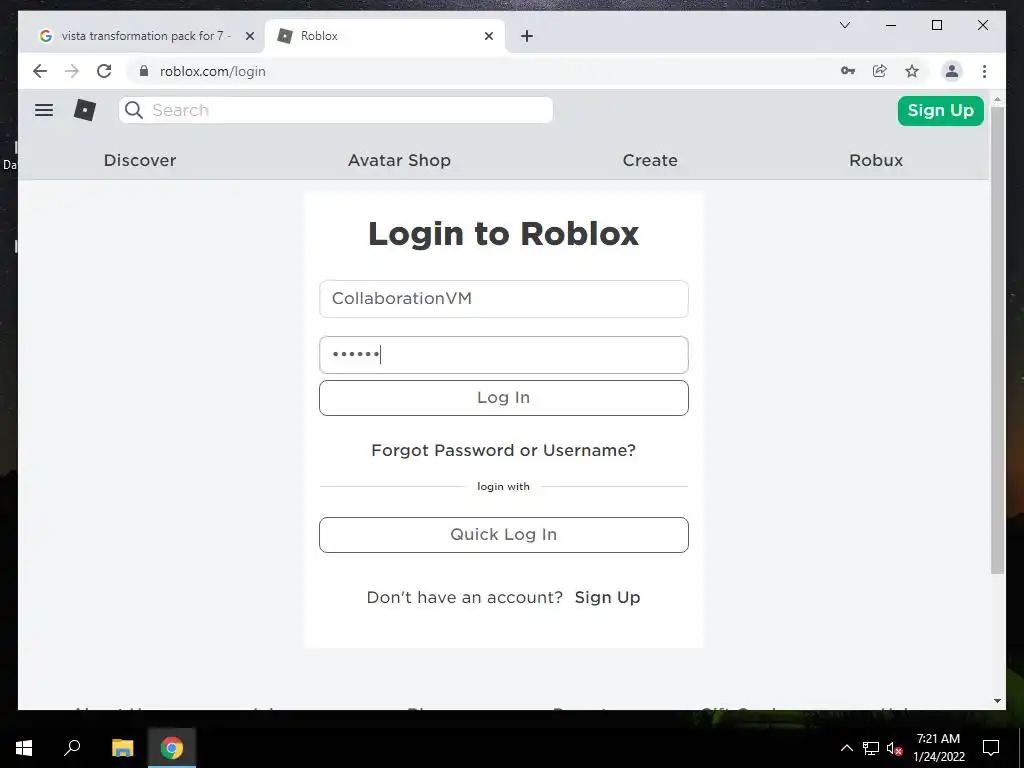Viewport: 1024px width, 768px height.
Task: Launch File Explorer from the taskbar
Action: 122,748
